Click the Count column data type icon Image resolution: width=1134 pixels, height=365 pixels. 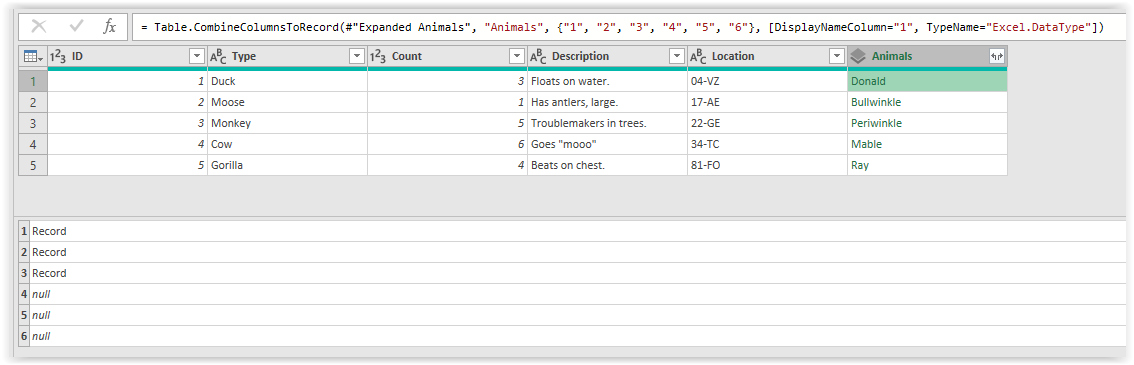tap(379, 56)
